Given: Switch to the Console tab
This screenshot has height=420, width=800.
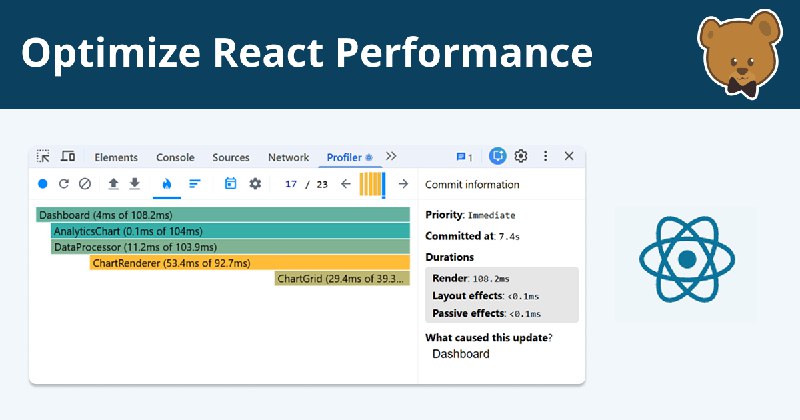Looking at the screenshot, I should coord(175,157).
